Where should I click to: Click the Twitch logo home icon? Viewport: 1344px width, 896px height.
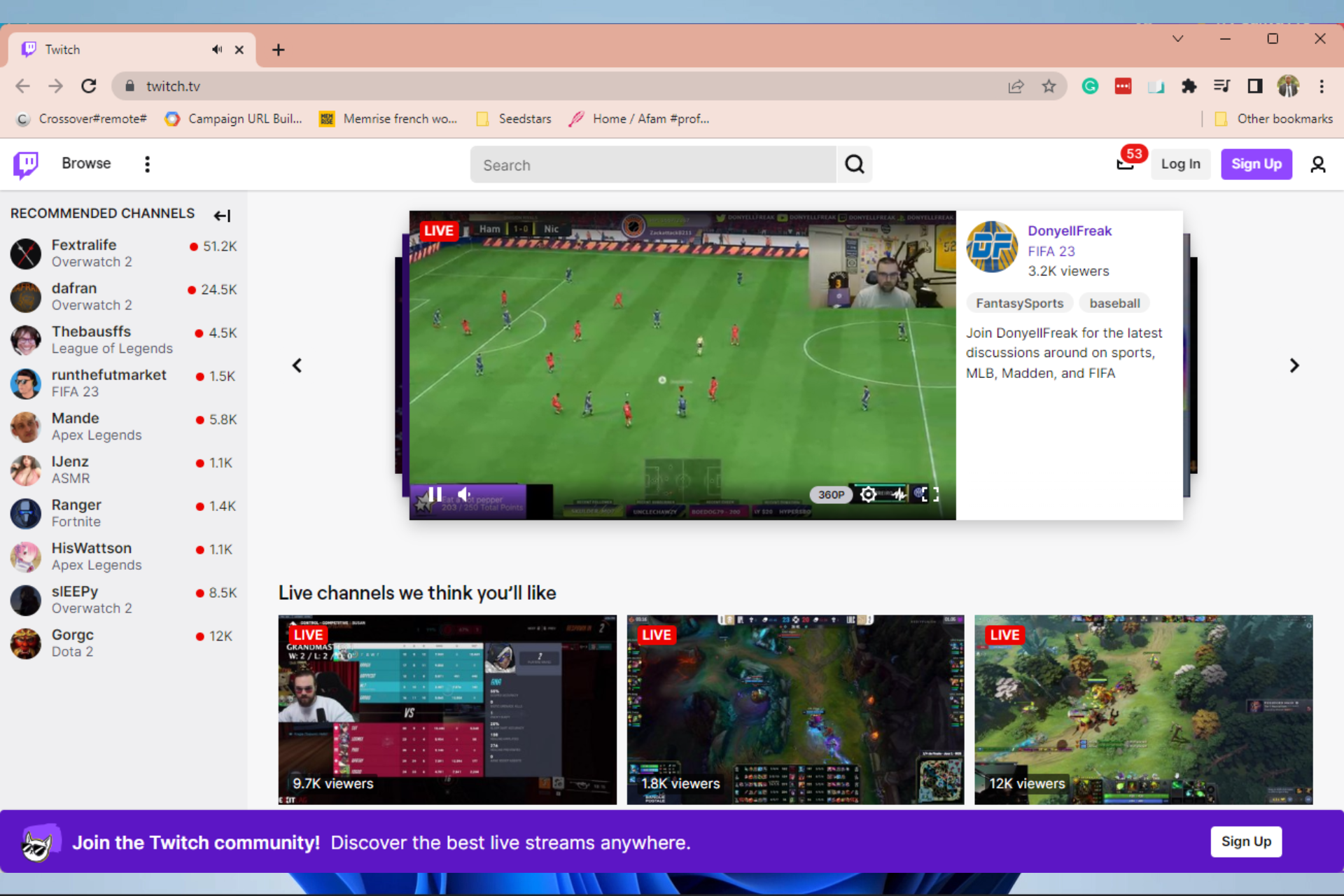point(26,164)
